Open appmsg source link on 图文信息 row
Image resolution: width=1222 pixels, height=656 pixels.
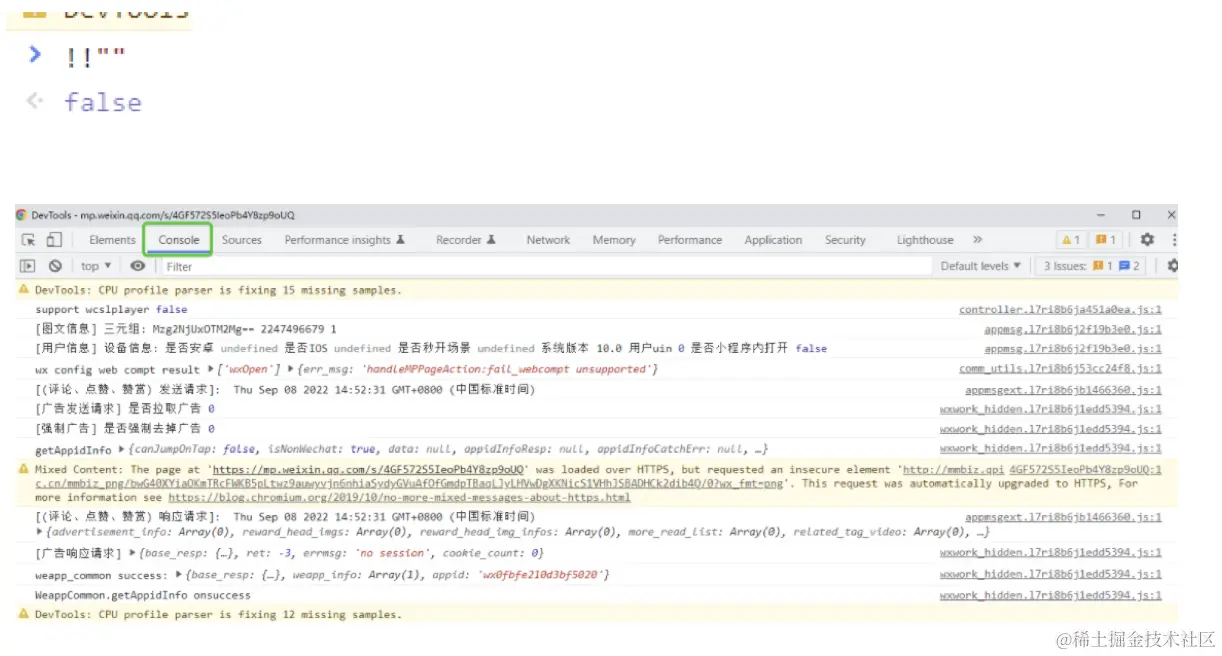pos(1073,329)
